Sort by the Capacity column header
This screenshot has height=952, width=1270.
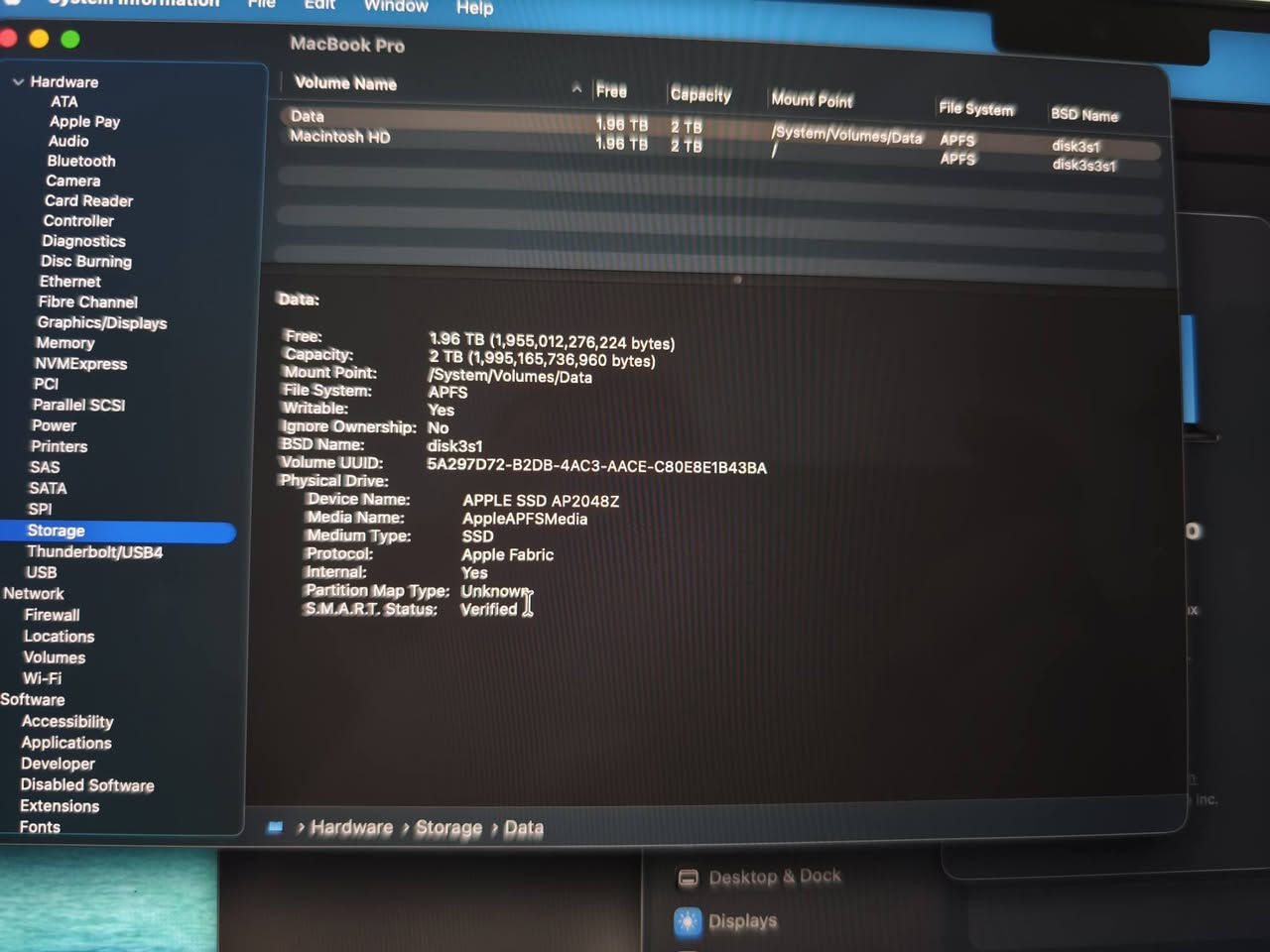(700, 94)
